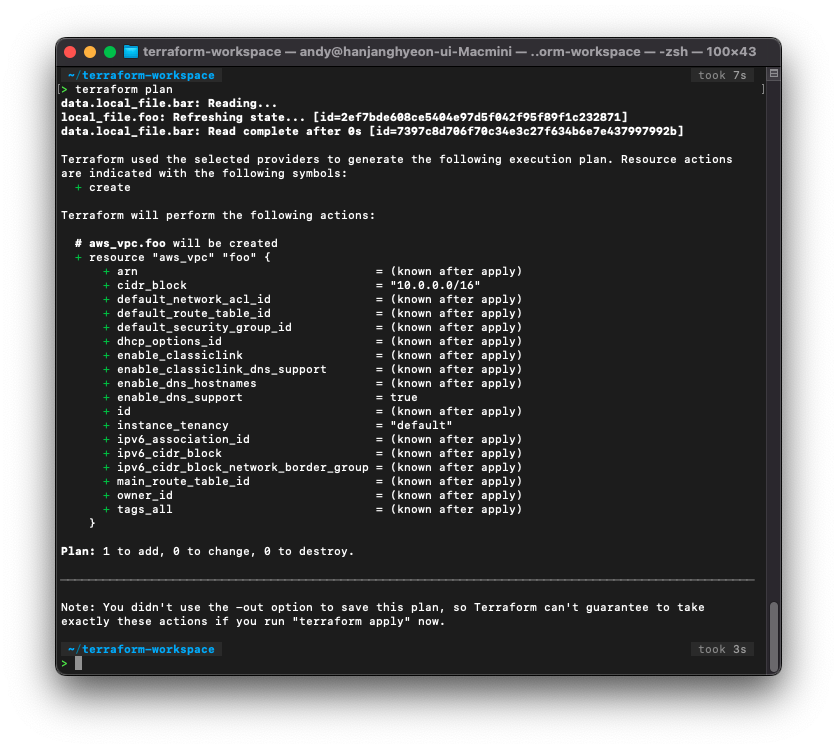Click the 'Note: You didn't use the -out' line
837x749 pixels.
(383, 608)
